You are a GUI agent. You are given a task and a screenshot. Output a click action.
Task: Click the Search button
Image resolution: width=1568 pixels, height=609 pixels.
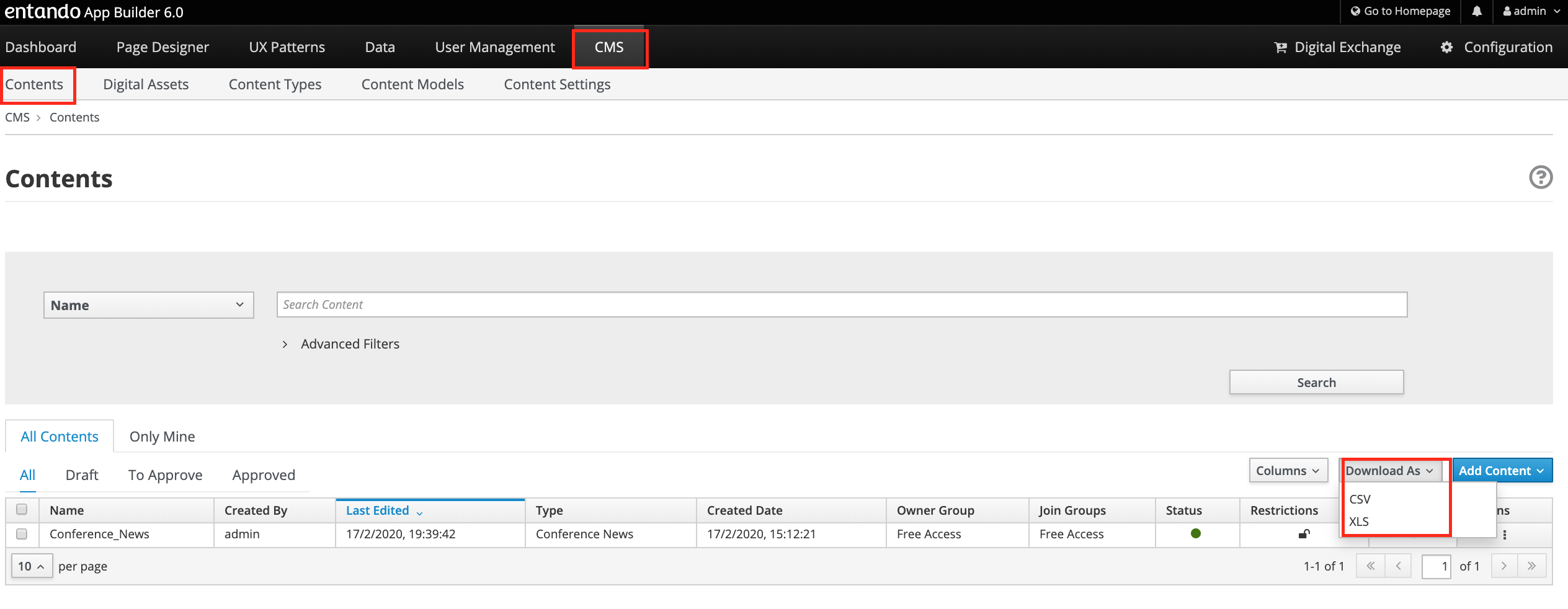1316,383
